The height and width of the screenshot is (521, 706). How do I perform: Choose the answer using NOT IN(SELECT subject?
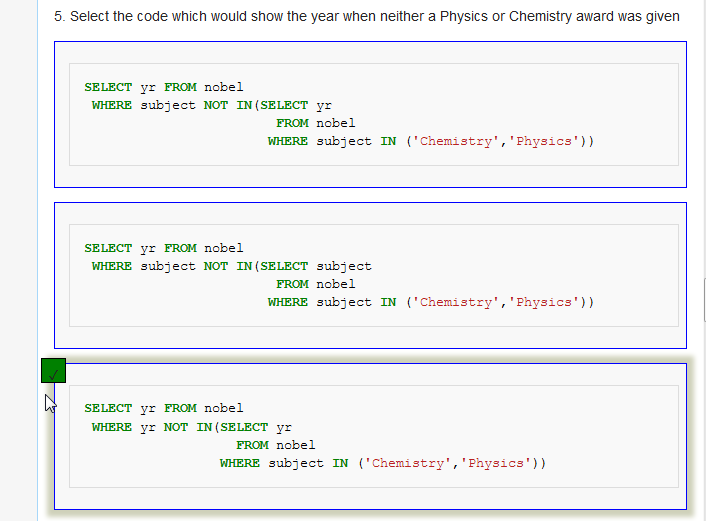(x=370, y=275)
